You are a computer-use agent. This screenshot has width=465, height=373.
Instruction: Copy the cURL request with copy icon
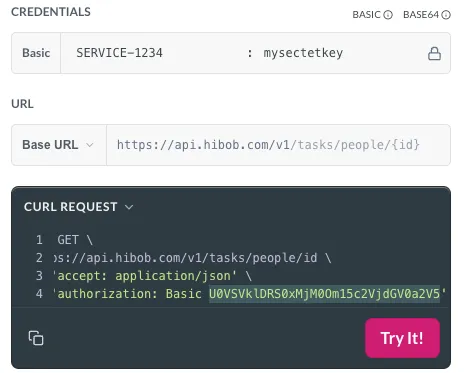coord(36,338)
